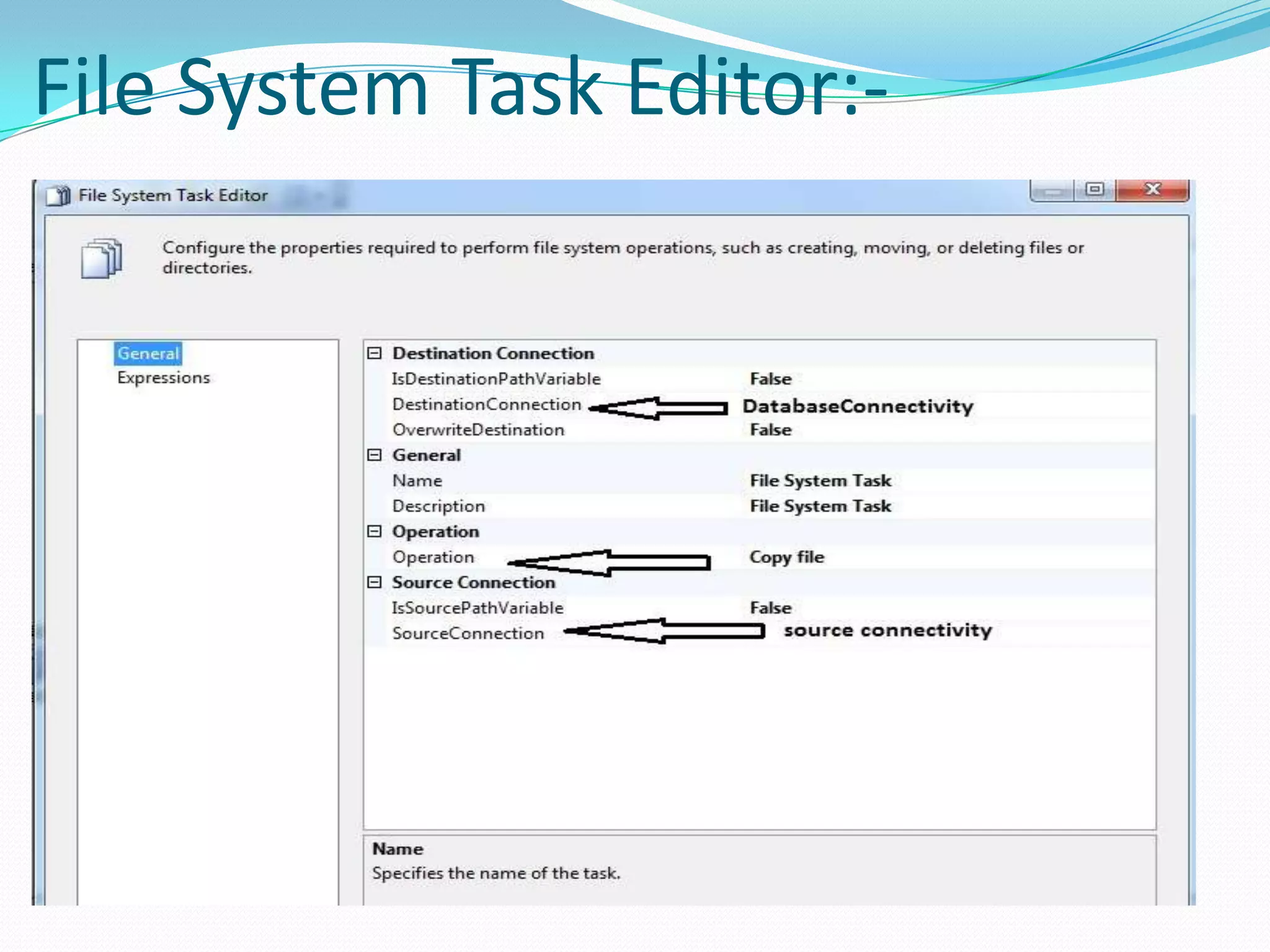Collapse the General property group

[374, 455]
